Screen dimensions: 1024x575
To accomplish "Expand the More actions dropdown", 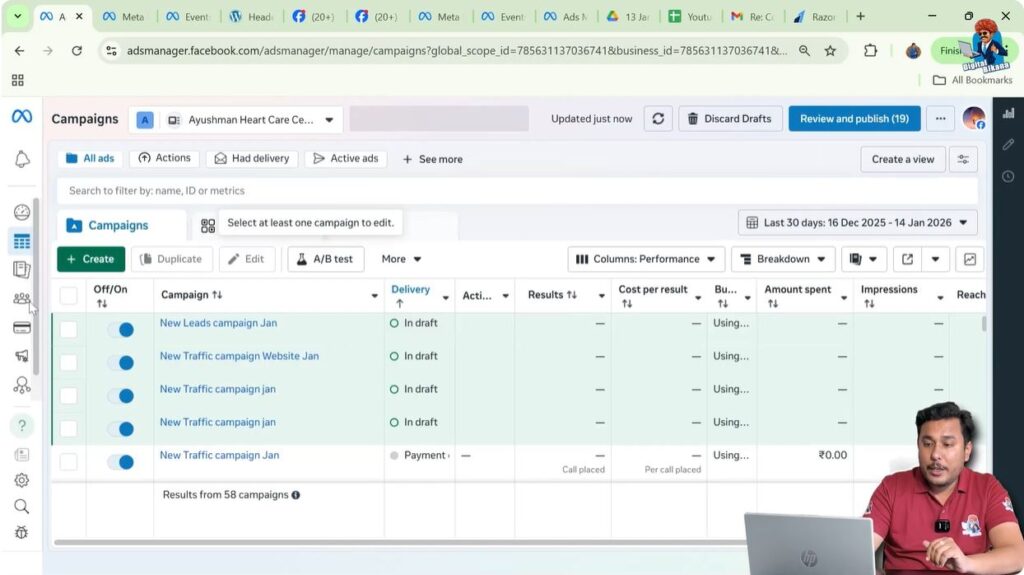I will point(401,259).
